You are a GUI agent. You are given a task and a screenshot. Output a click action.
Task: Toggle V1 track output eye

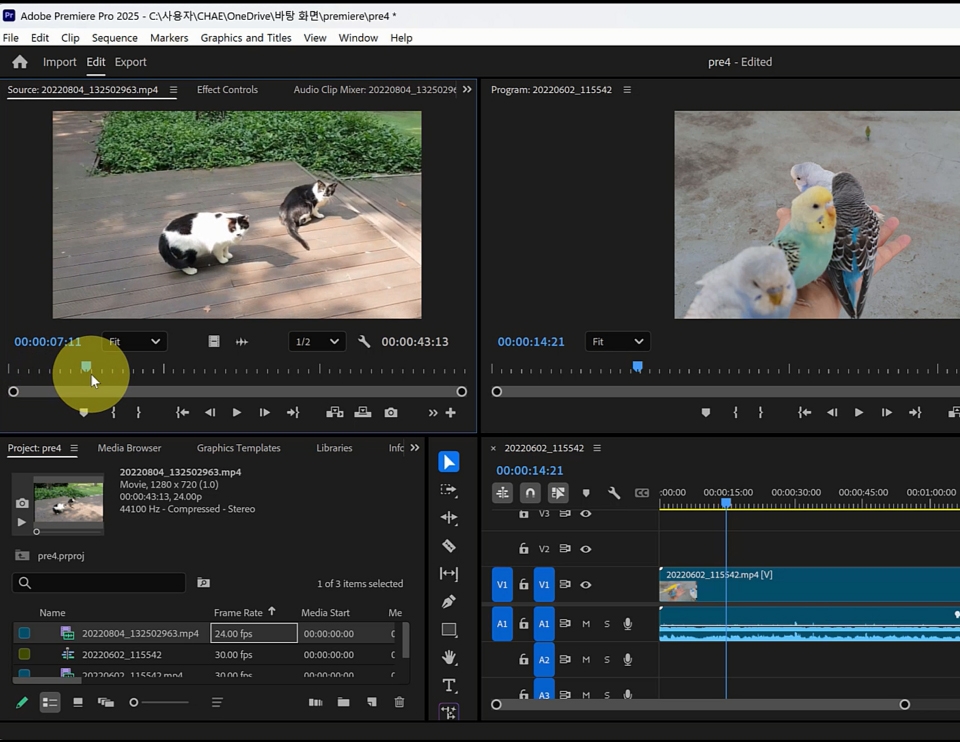pyautogui.click(x=585, y=585)
